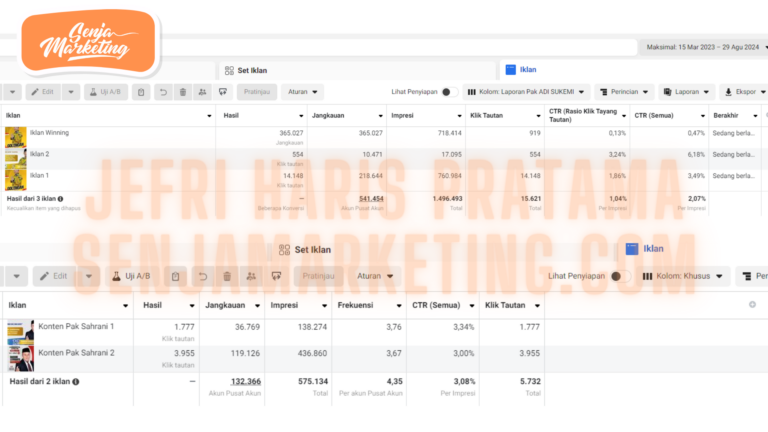Open Kolom: Laporan Pak ADI SUKEMI dropdown
768x432 pixels.
pyautogui.click(x=527, y=92)
